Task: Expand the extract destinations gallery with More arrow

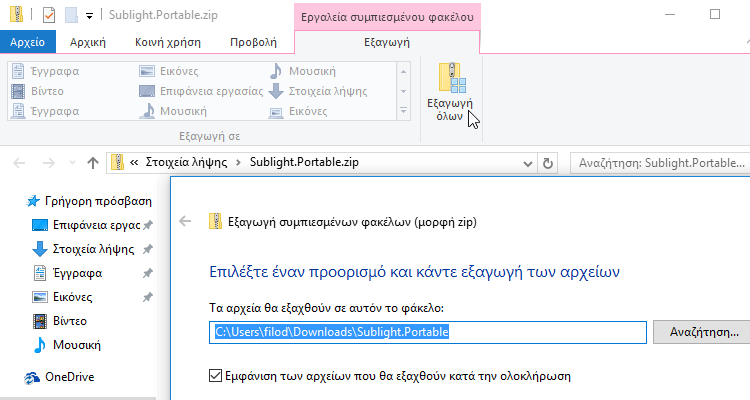Action: 404,111
